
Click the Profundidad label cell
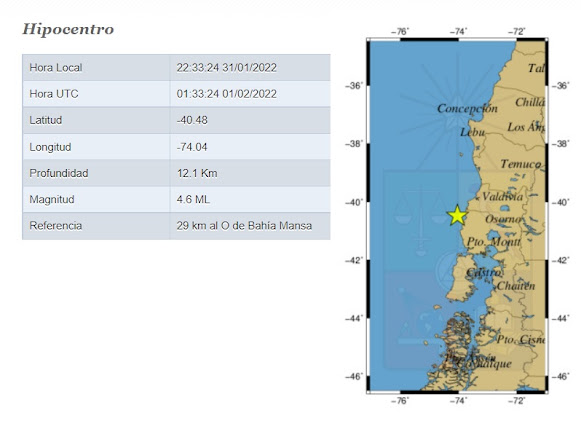click(x=96, y=173)
